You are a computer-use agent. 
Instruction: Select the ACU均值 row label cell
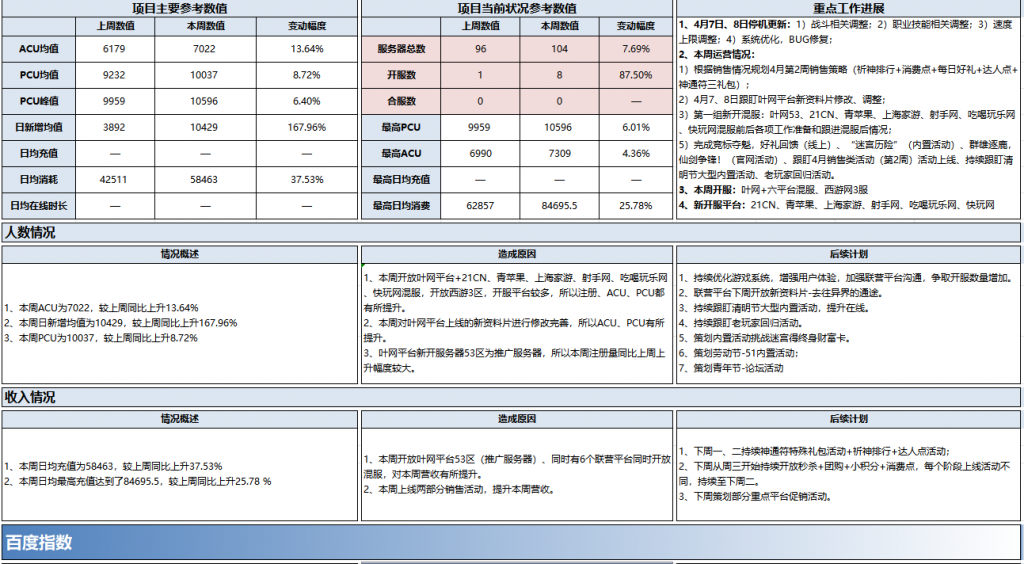point(39,48)
